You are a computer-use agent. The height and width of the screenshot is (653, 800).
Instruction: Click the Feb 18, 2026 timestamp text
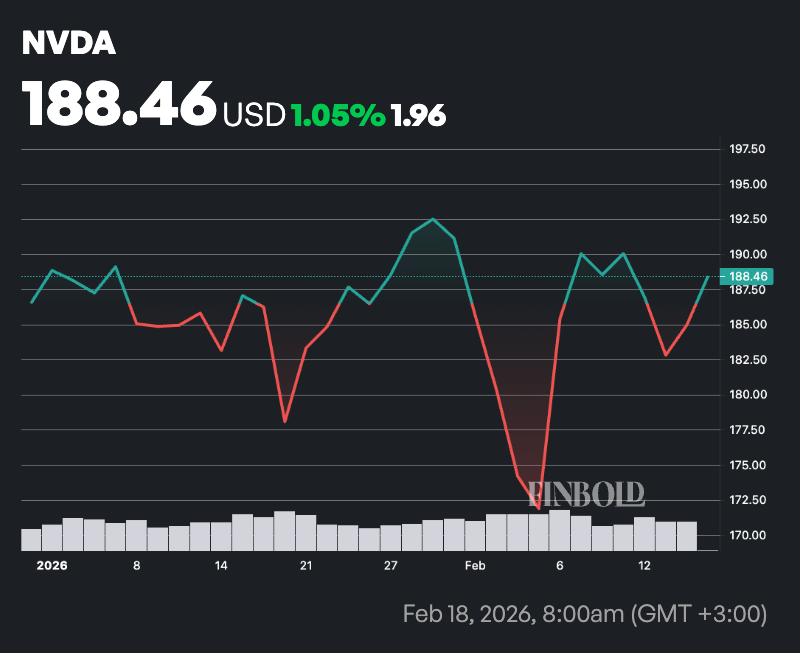pos(584,613)
